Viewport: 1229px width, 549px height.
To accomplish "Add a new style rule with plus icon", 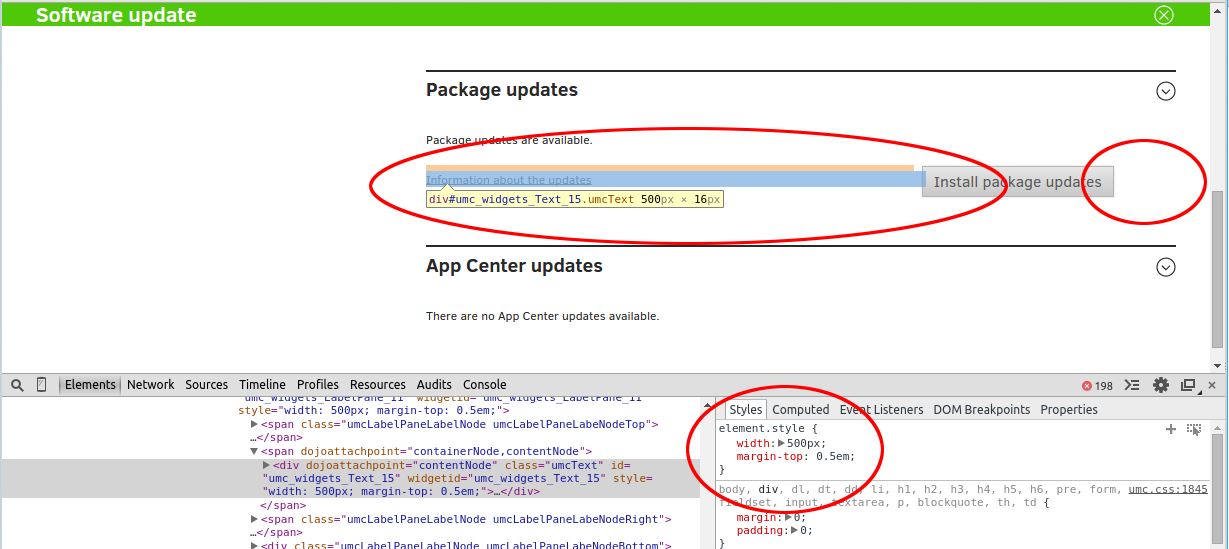I will [x=1171, y=429].
